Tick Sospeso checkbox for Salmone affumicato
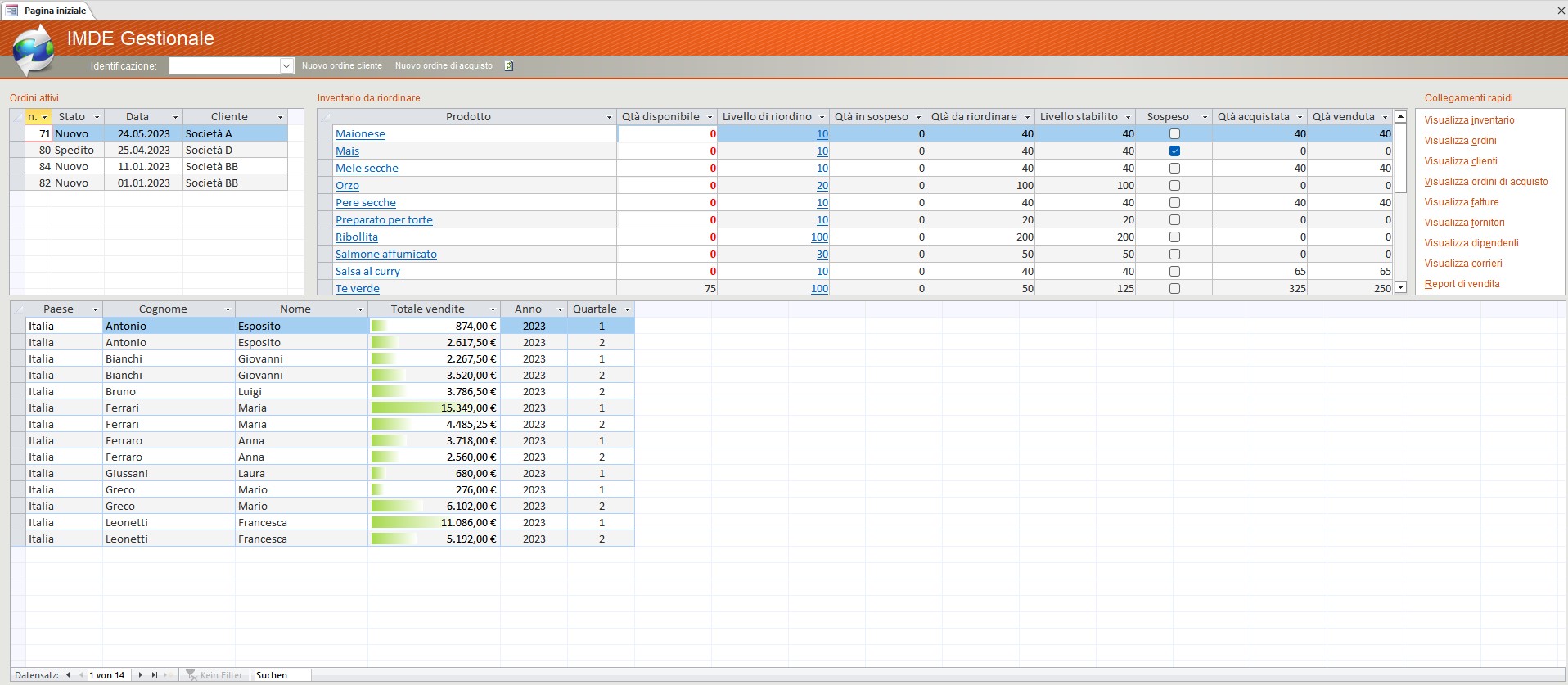The height and width of the screenshot is (685, 1568). pyautogui.click(x=1174, y=254)
